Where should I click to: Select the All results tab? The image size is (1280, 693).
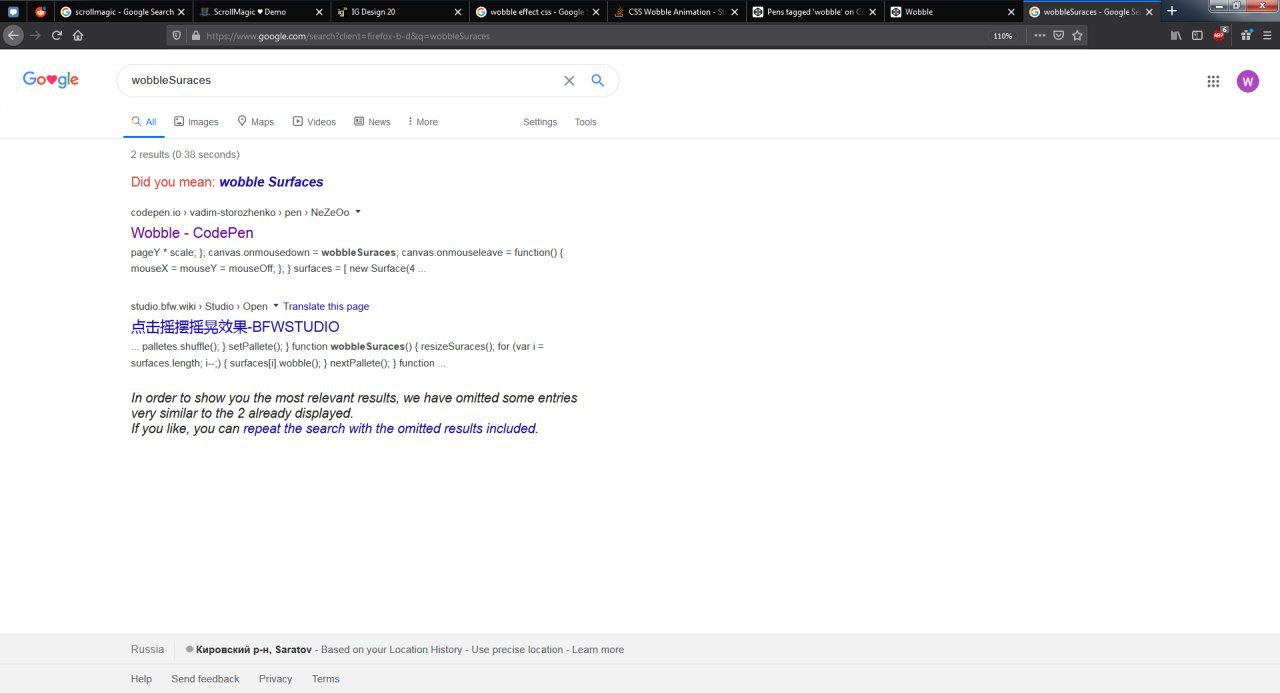tap(144, 122)
